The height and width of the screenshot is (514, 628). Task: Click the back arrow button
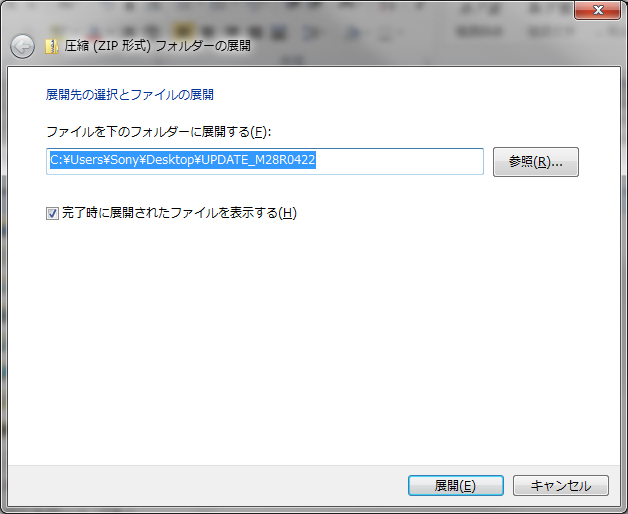click(22, 46)
